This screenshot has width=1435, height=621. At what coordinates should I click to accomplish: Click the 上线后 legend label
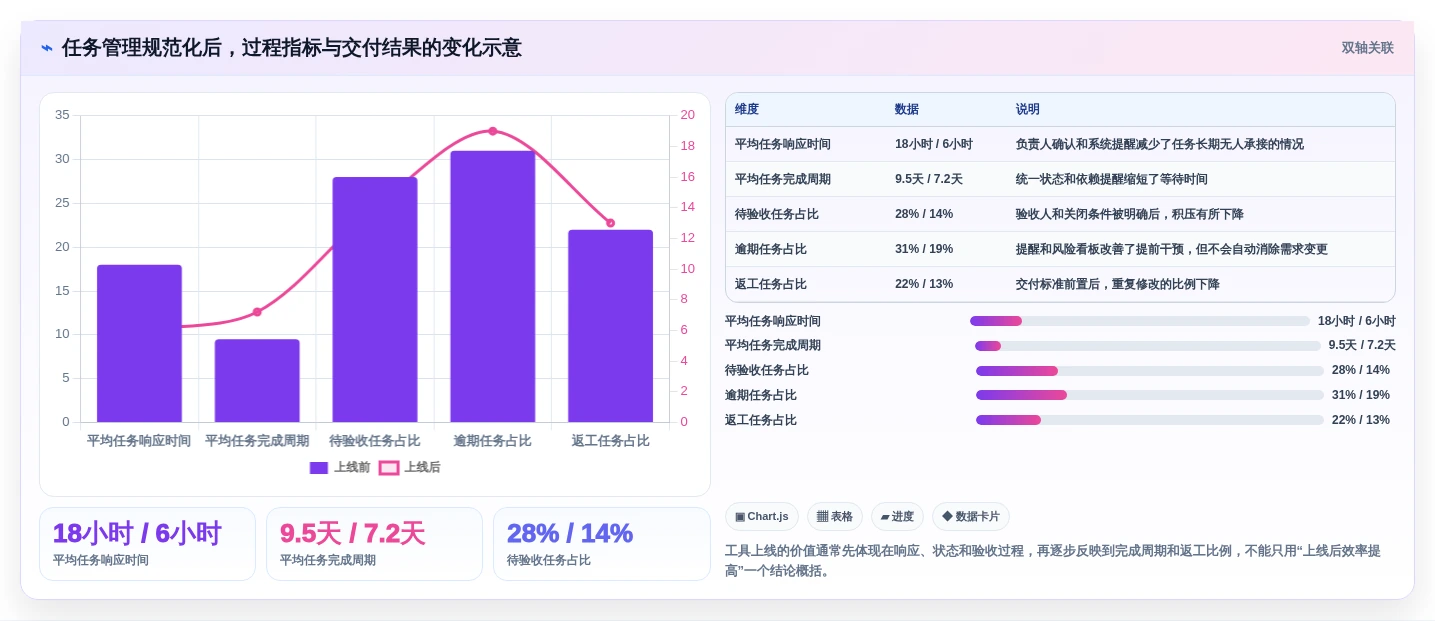coord(422,467)
